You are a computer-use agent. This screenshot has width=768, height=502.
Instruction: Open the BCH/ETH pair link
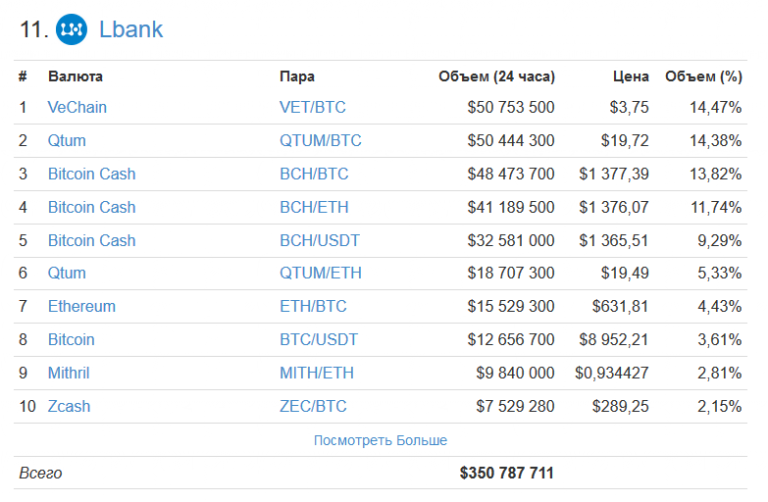(314, 207)
